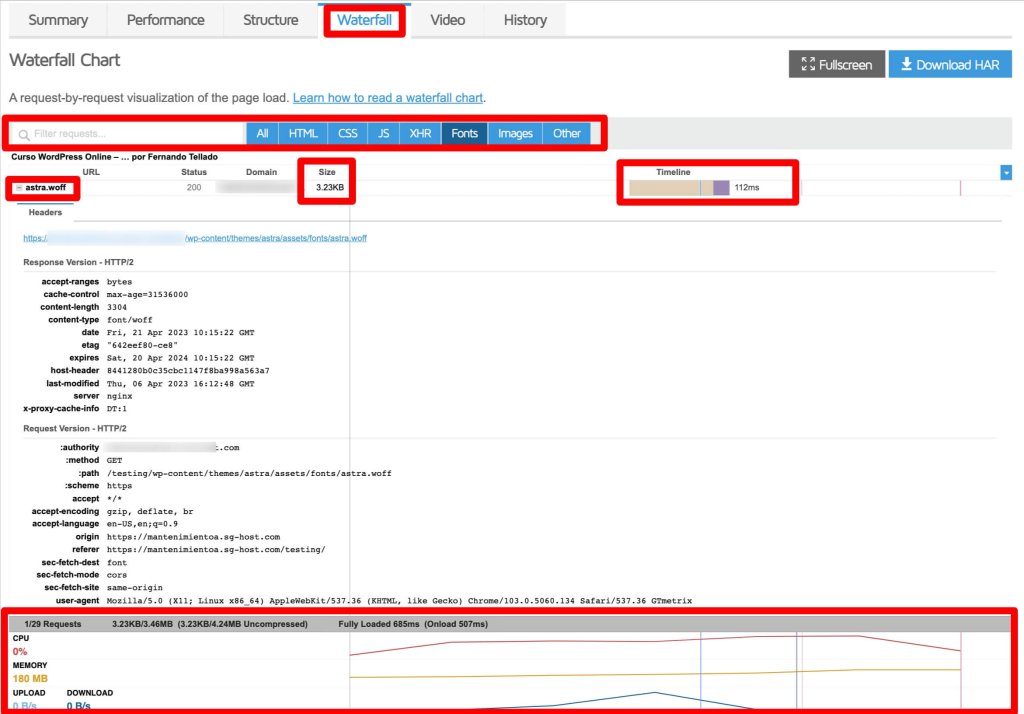1024x714 pixels.
Task: Select the Waterfall tab
Action: (x=364, y=20)
